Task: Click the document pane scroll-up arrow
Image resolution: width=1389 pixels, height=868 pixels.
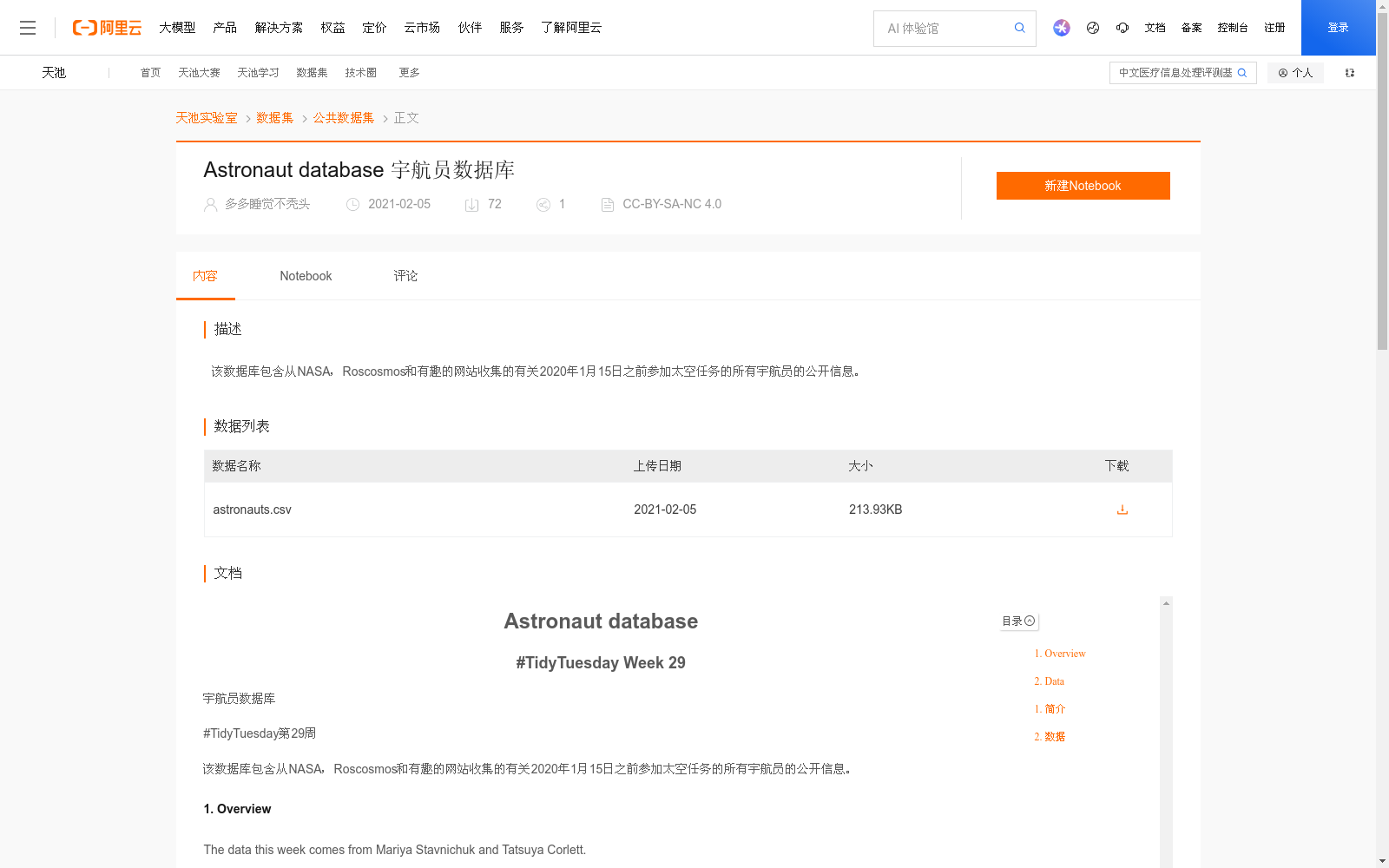Action: (1166, 603)
